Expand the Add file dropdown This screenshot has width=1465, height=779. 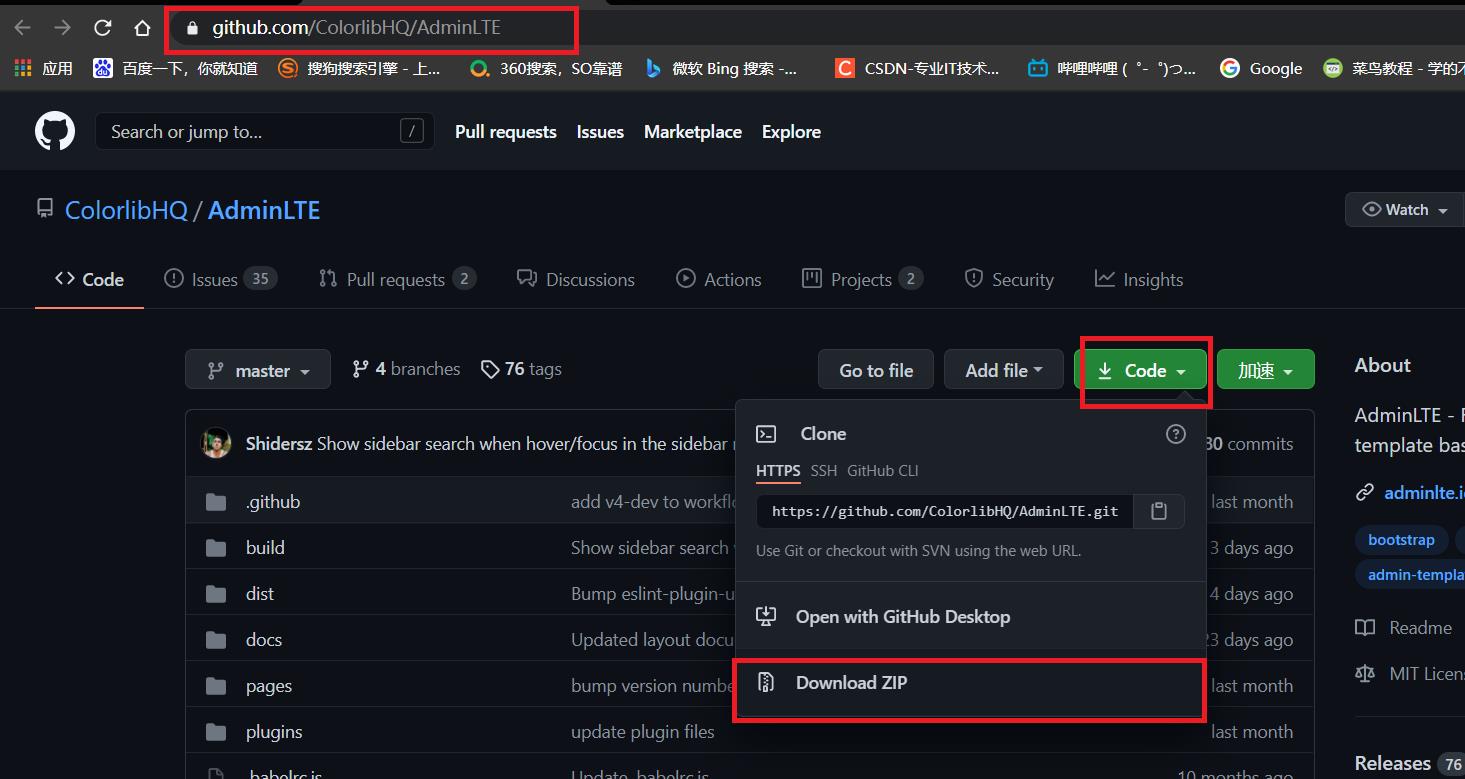1003,370
